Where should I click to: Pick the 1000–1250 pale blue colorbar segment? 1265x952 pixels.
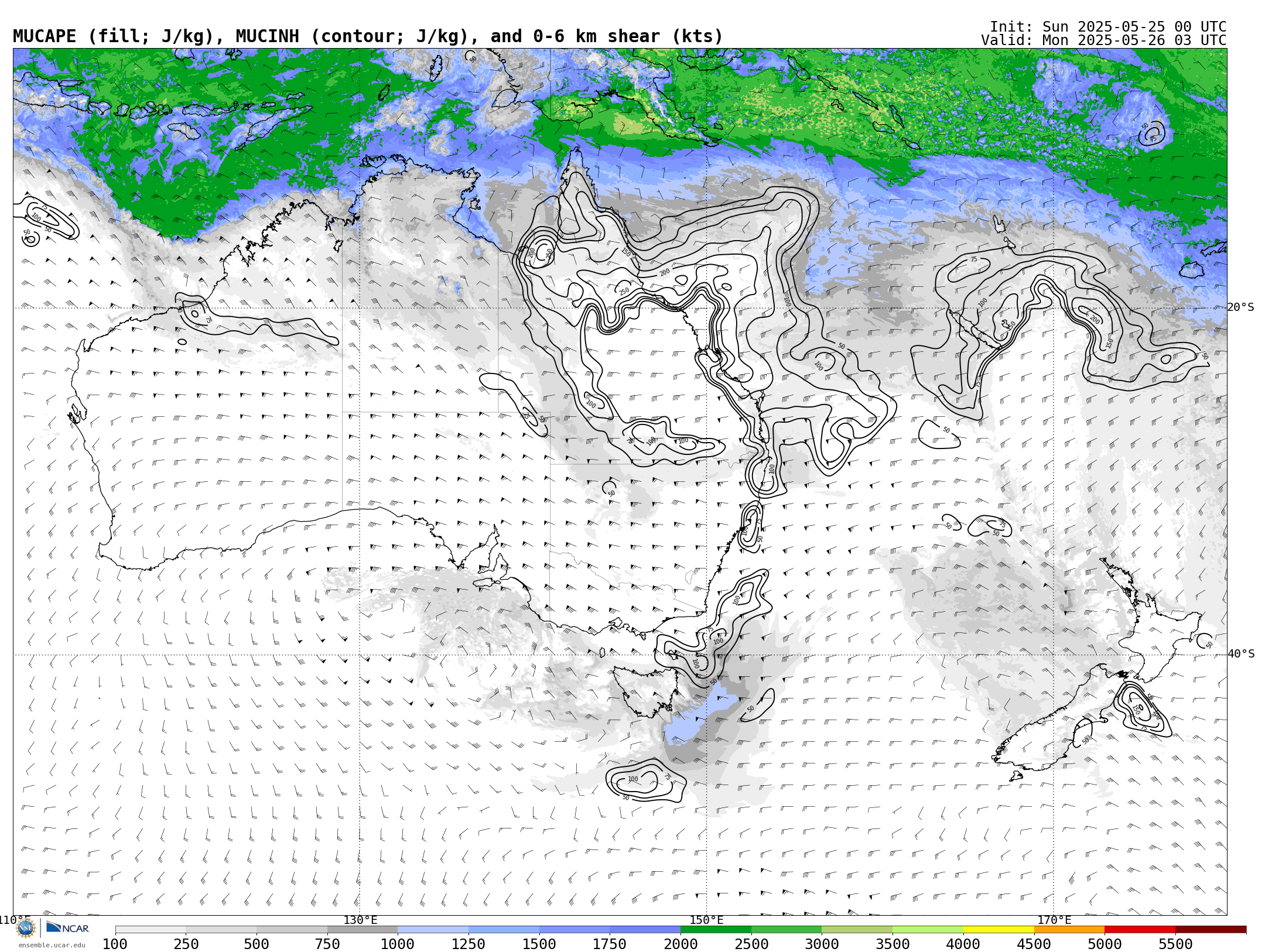click(x=433, y=930)
